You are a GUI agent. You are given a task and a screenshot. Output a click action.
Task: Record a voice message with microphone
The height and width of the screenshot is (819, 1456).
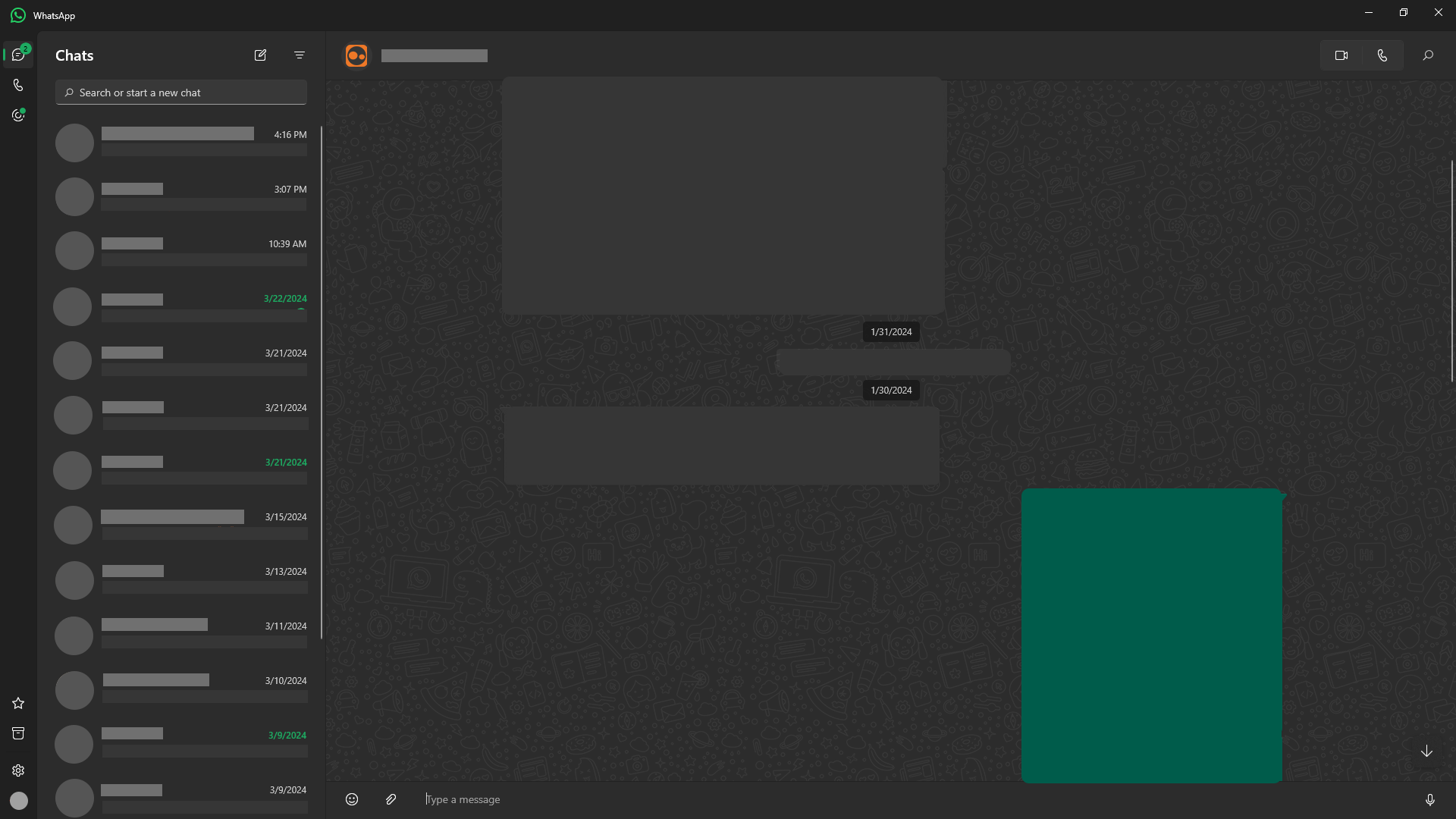(1429, 799)
